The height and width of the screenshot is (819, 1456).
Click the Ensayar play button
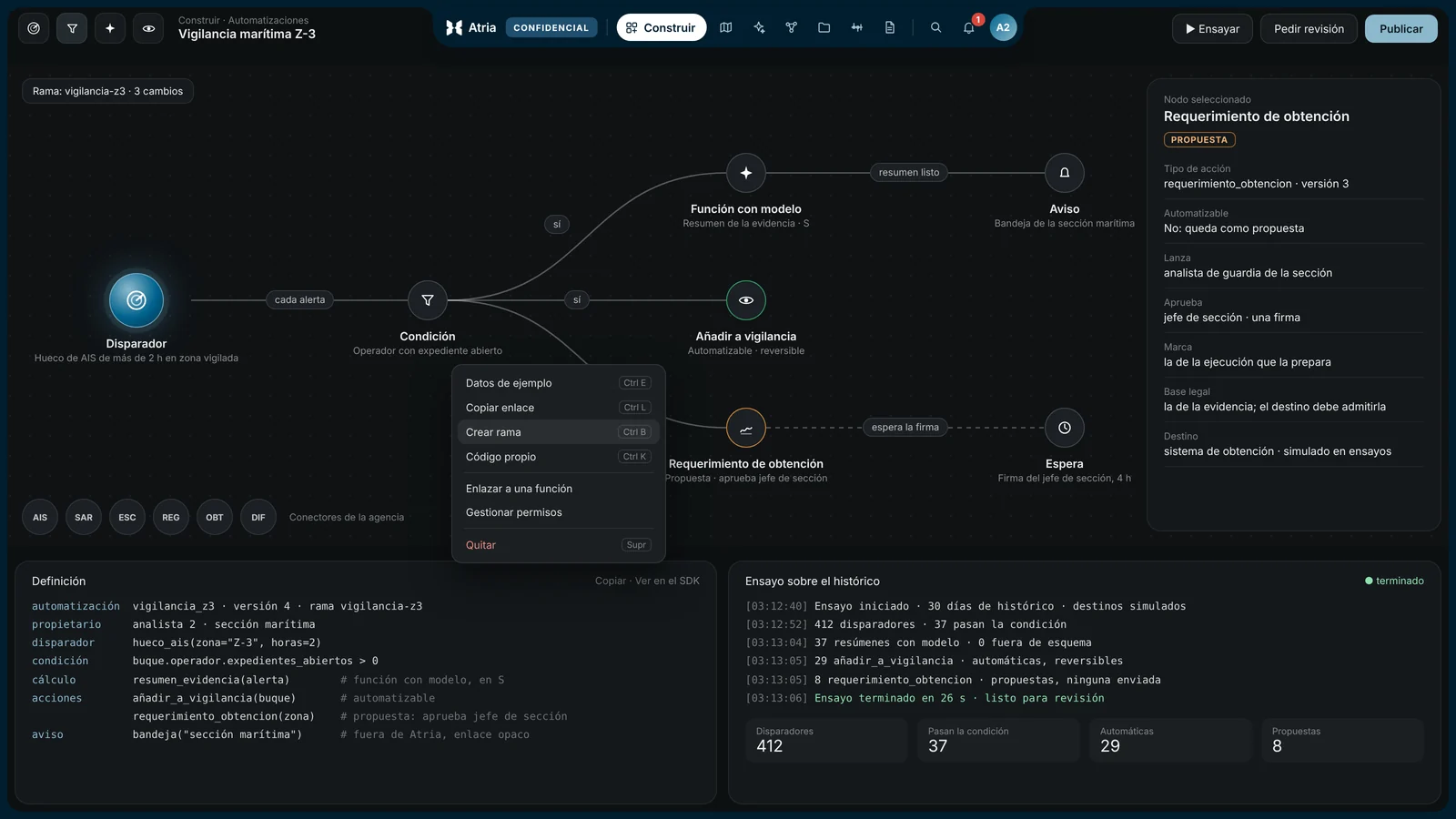tap(1212, 29)
